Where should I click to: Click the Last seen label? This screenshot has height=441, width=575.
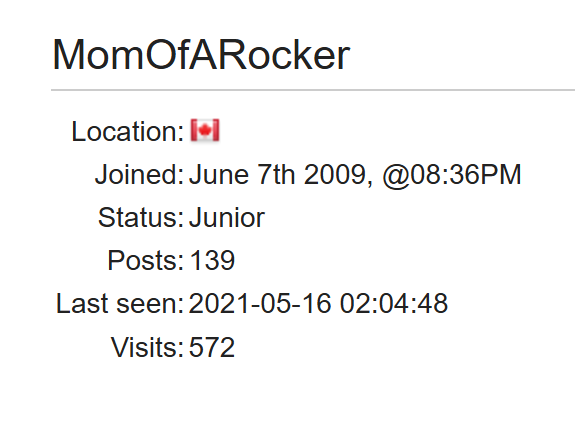point(120,304)
